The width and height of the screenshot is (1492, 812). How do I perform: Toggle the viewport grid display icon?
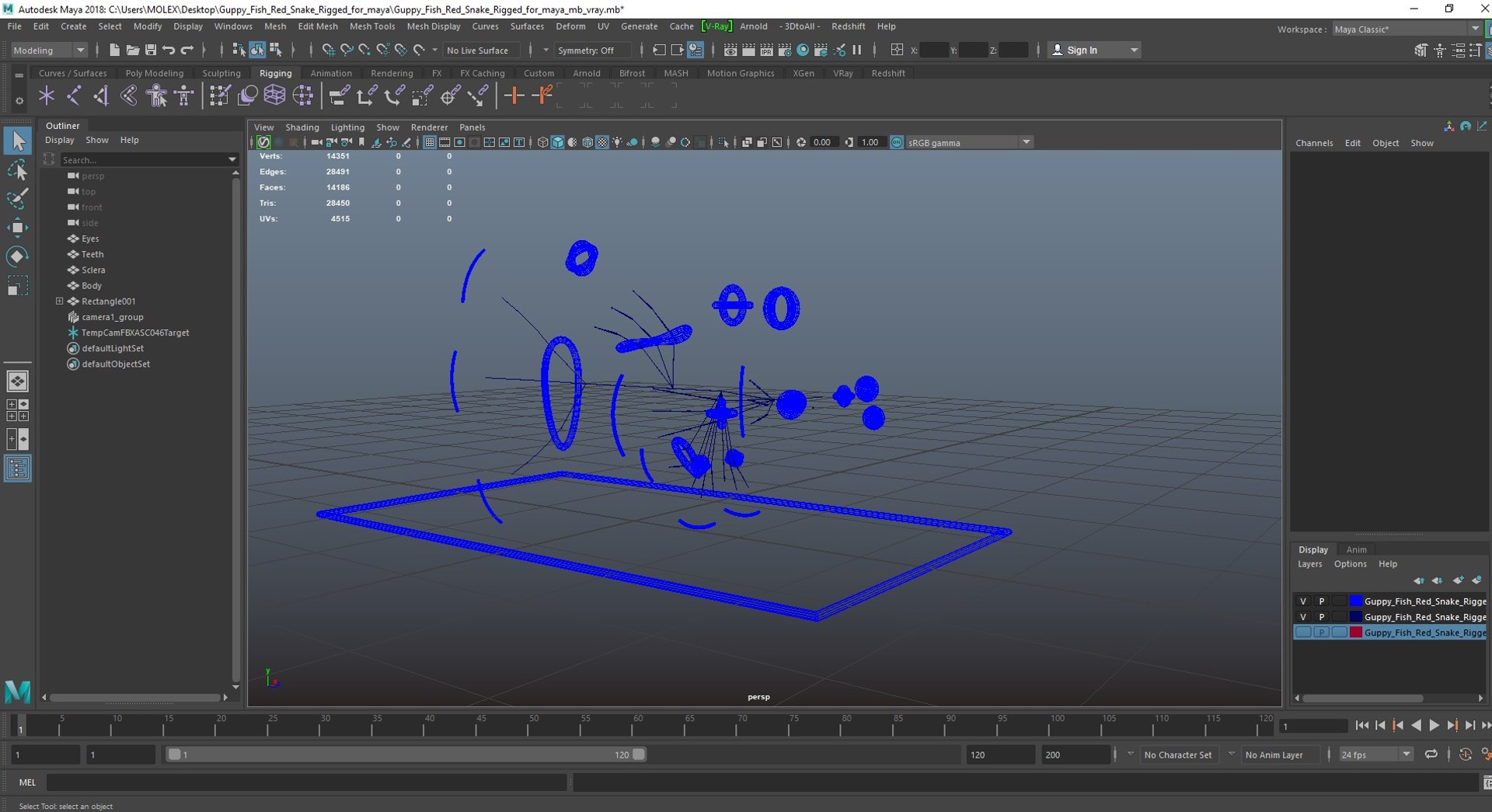pyautogui.click(x=429, y=142)
